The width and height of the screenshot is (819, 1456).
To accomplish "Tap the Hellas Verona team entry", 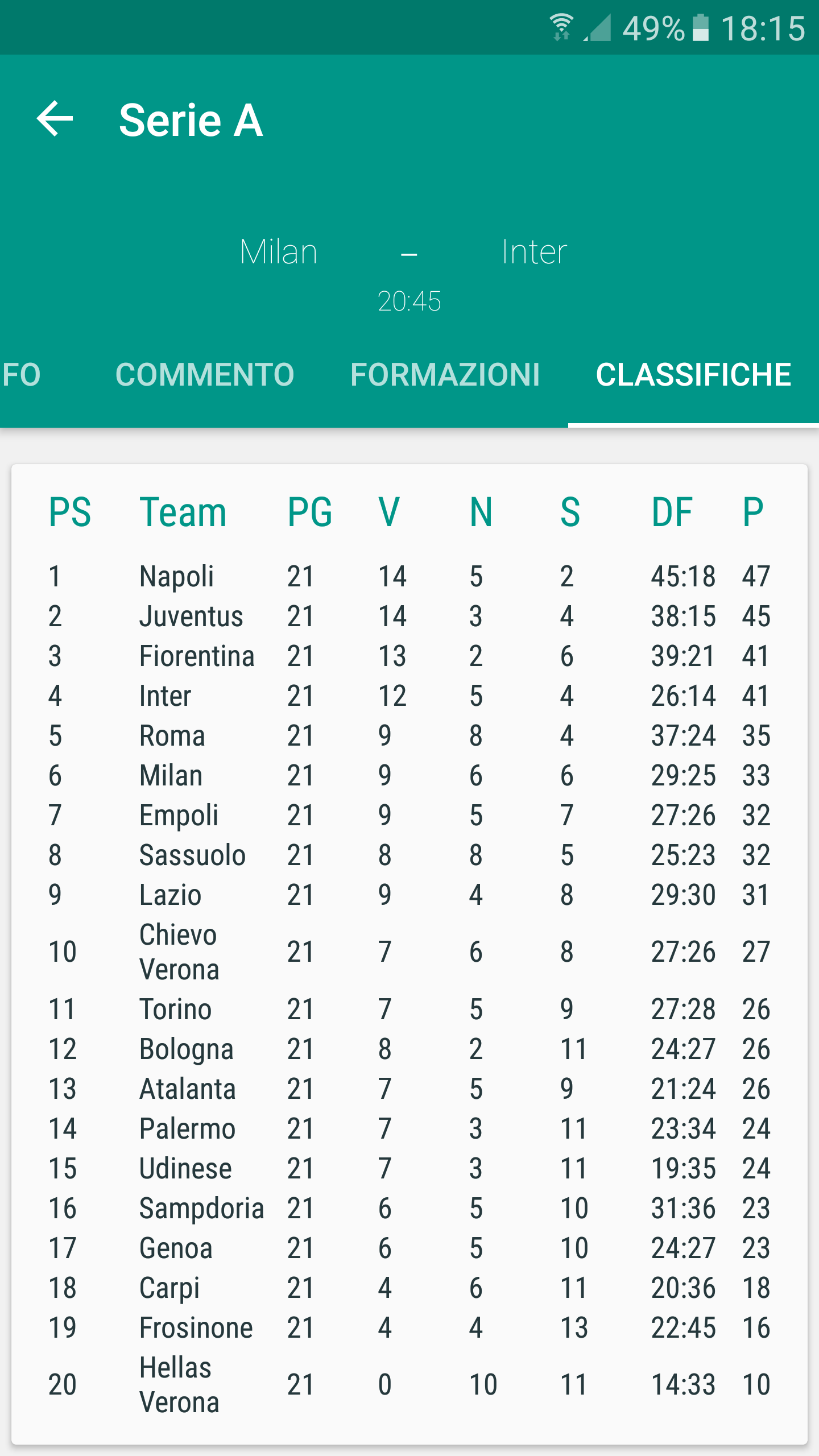I will click(x=179, y=1384).
